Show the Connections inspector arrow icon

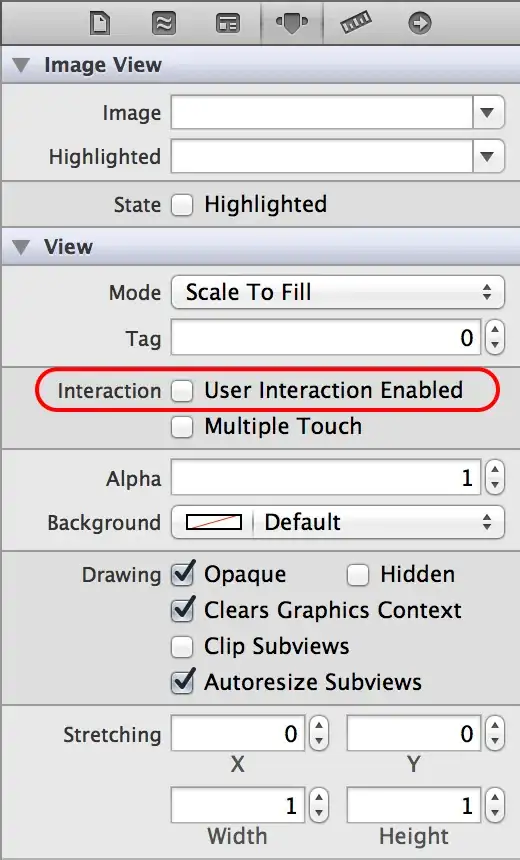point(420,24)
